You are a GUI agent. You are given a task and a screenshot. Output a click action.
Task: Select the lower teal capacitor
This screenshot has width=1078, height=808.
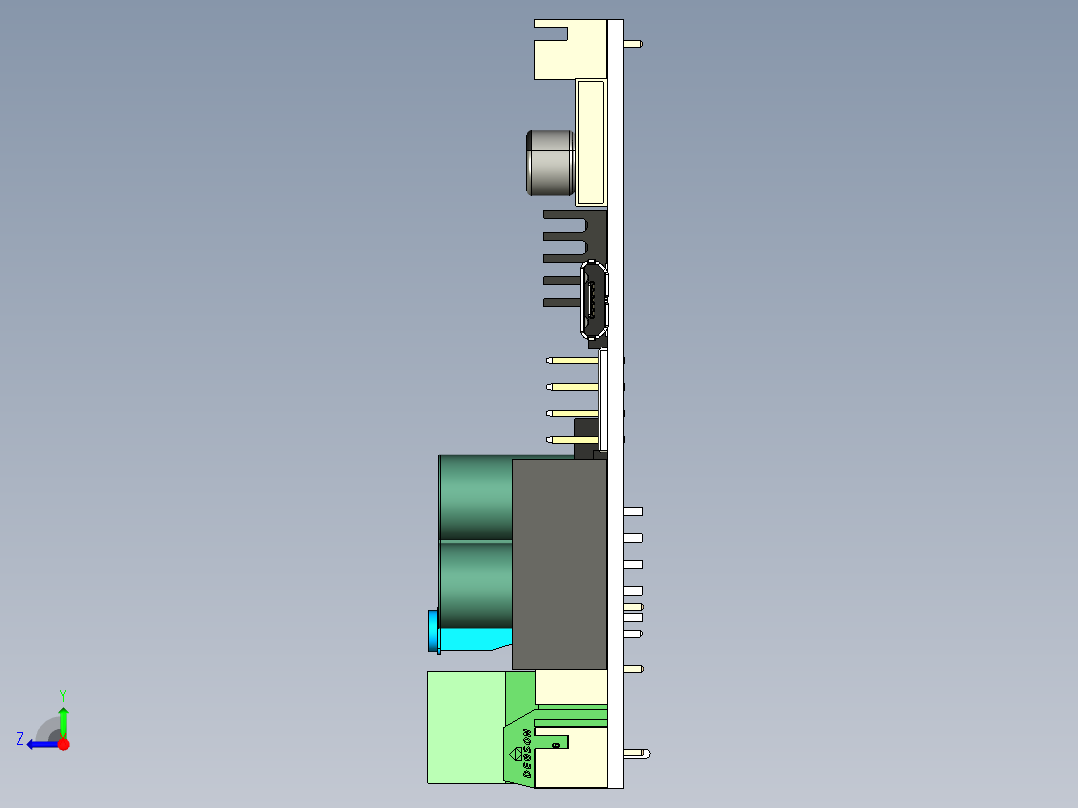point(474,585)
